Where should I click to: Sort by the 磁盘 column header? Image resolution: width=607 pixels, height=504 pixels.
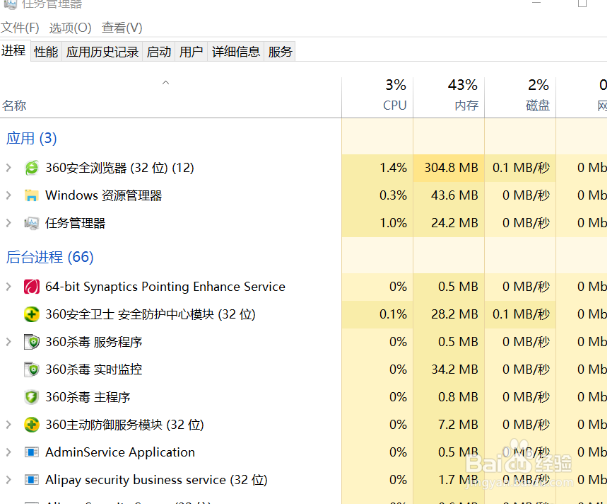520,97
